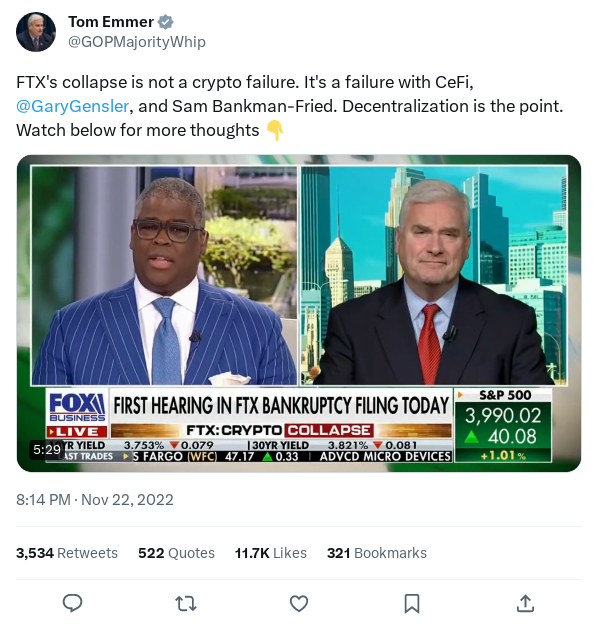Play the Fox Business video
Viewport: 598px width, 627px height.
299,314
